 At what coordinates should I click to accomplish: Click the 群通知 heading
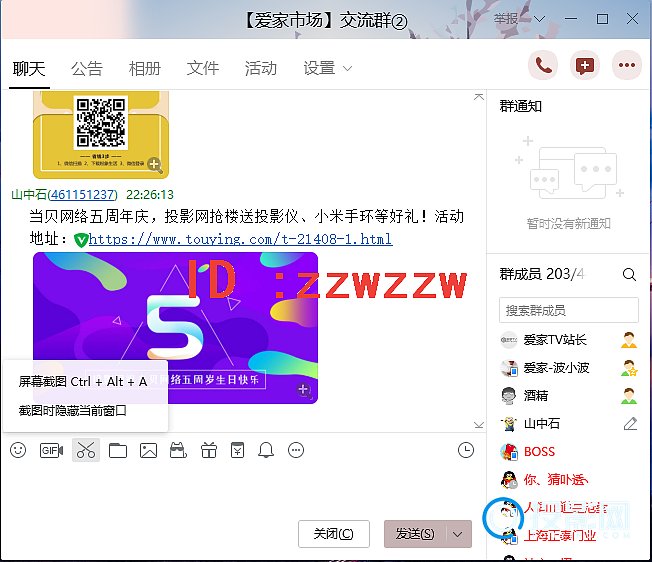[x=521, y=106]
